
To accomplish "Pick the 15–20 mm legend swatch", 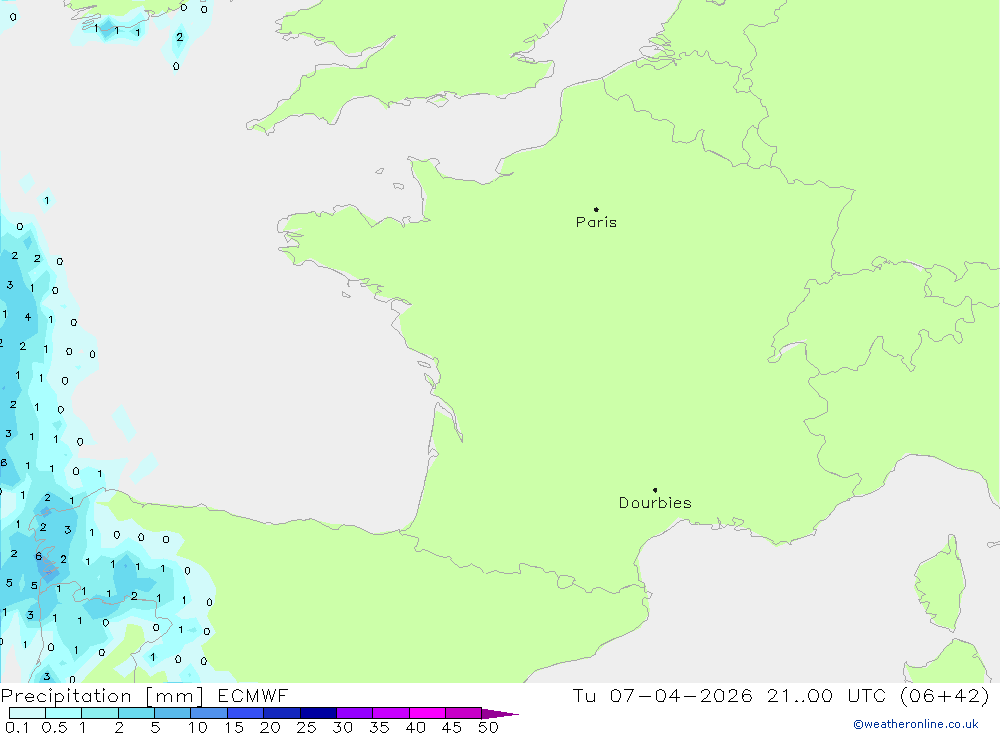I will pyautogui.click(x=246, y=713).
